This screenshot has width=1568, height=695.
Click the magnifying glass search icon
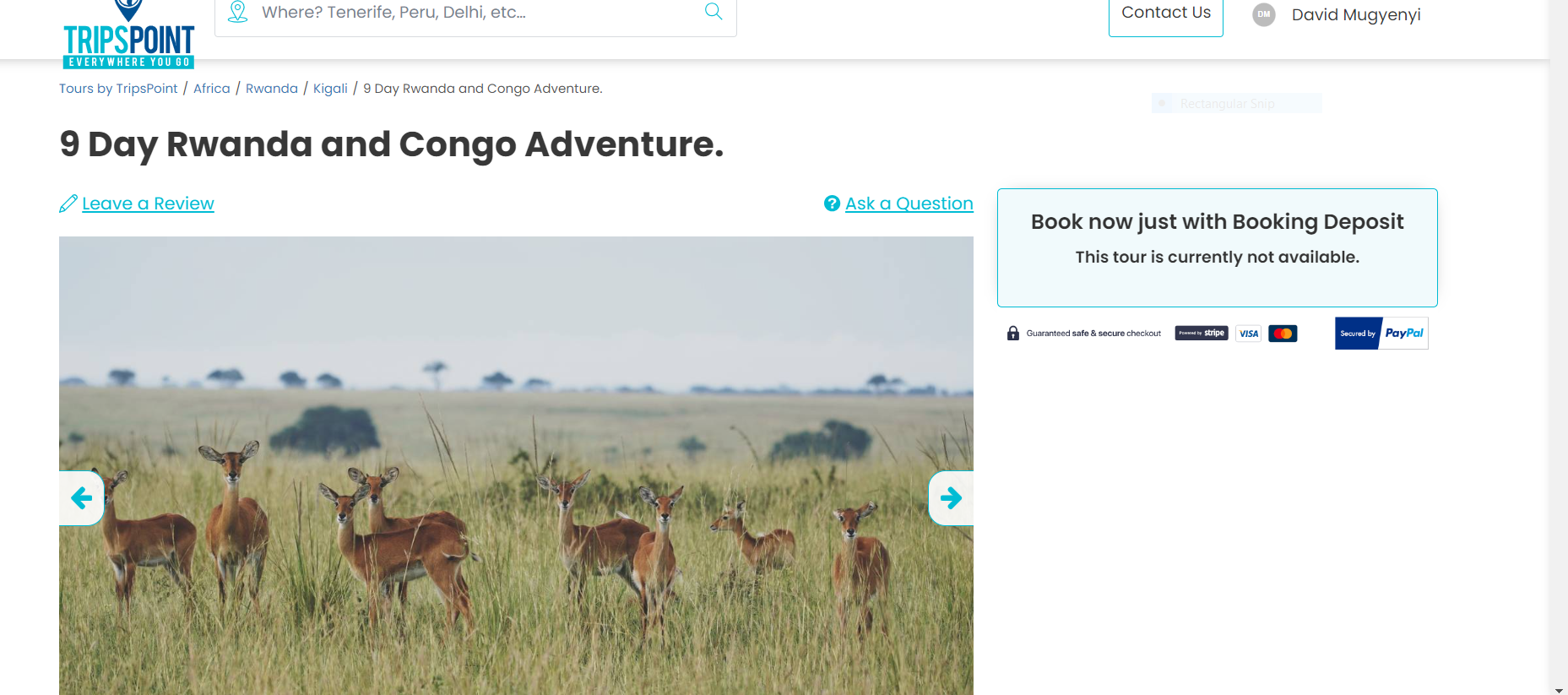(x=713, y=11)
